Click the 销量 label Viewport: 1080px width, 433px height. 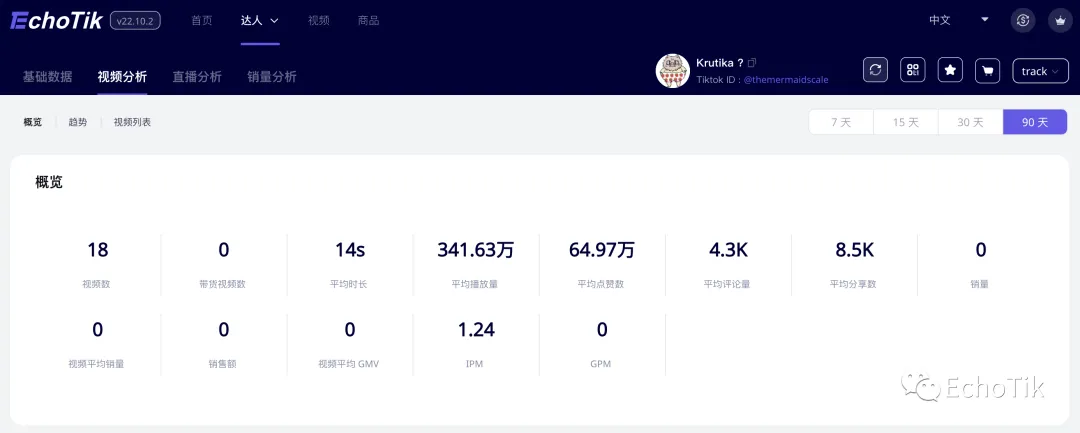point(980,284)
